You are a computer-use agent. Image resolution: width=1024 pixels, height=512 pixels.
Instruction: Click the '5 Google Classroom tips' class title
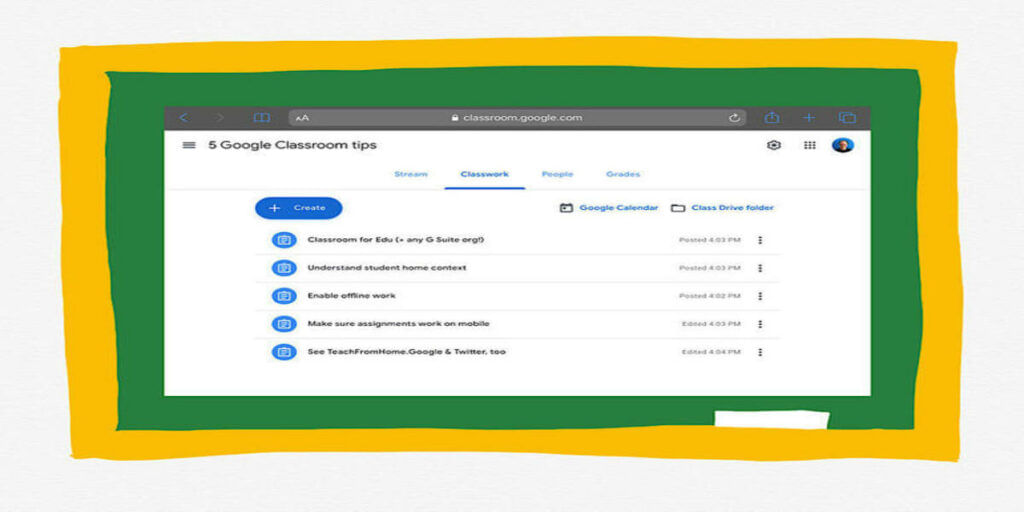point(292,145)
